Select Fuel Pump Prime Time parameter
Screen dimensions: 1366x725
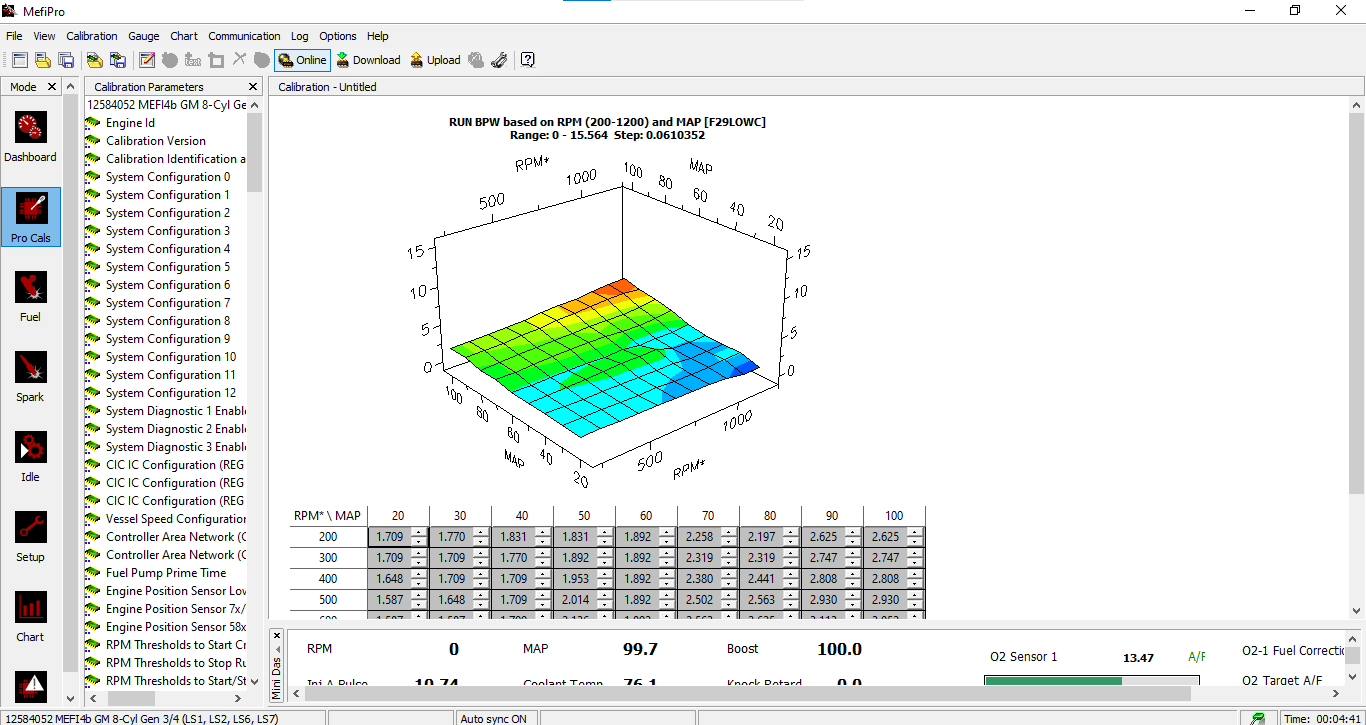tap(166, 573)
